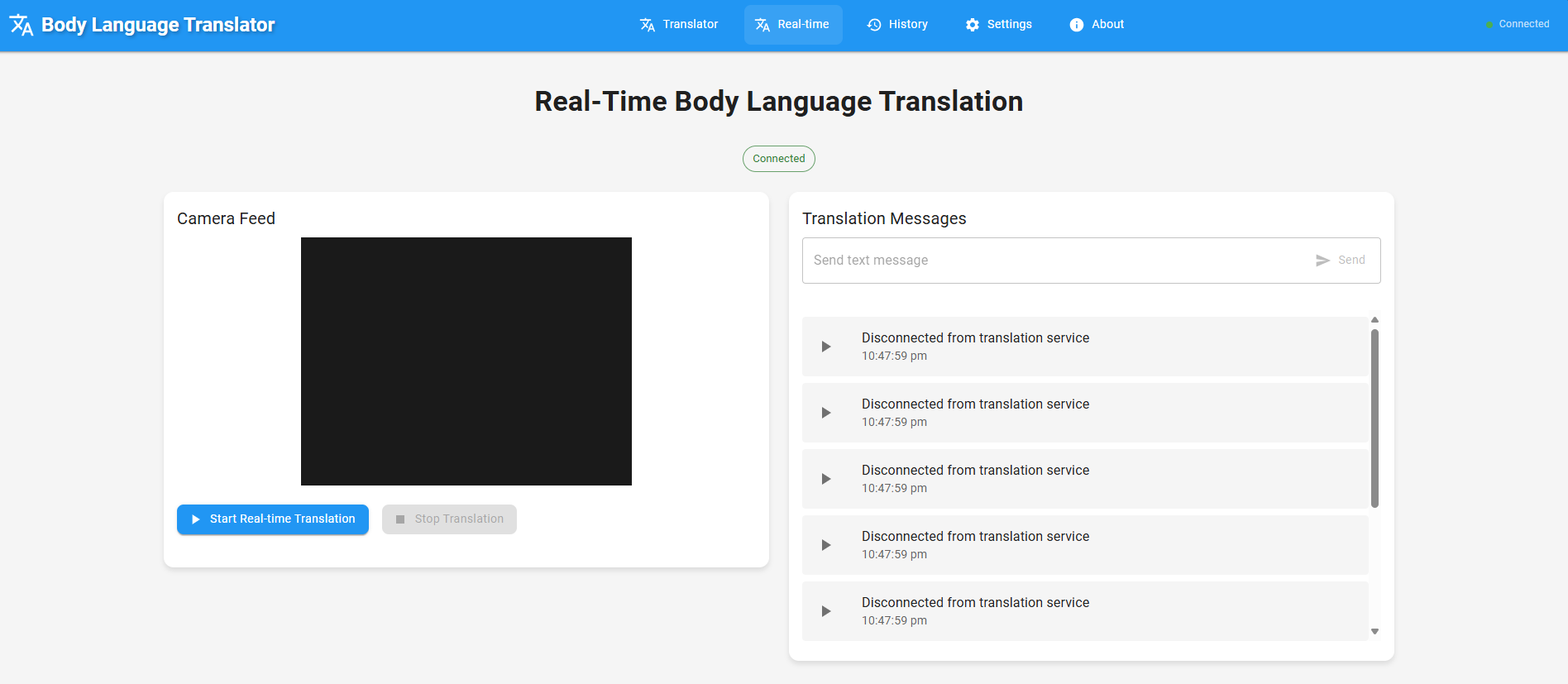Click the scrollbar down arrow in messages
The height and width of the screenshot is (684, 1568).
pyautogui.click(x=1374, y=632)
